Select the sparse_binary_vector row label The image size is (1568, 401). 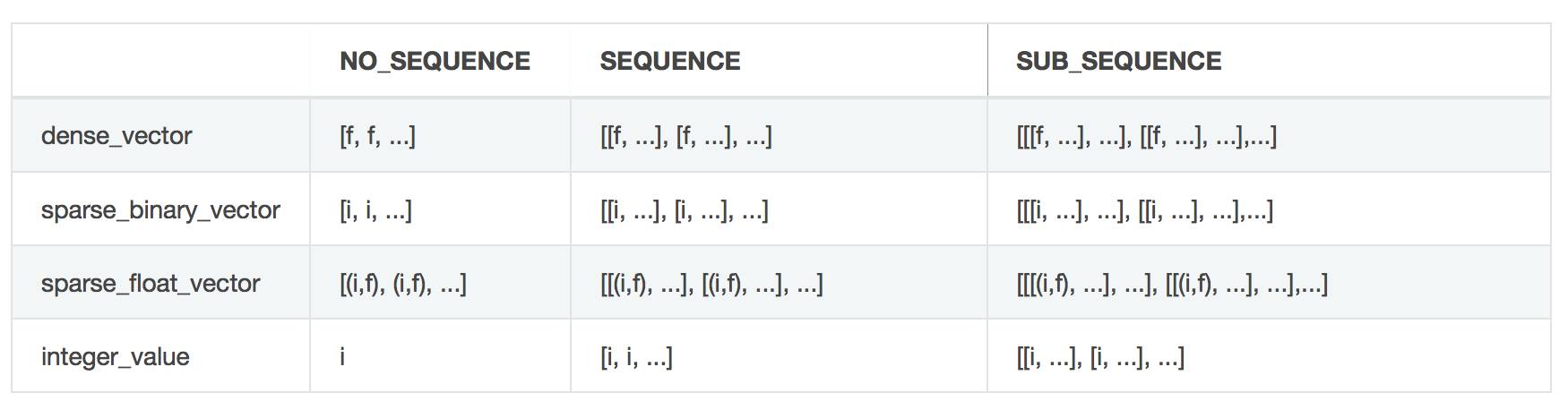[x=160, y=209]
